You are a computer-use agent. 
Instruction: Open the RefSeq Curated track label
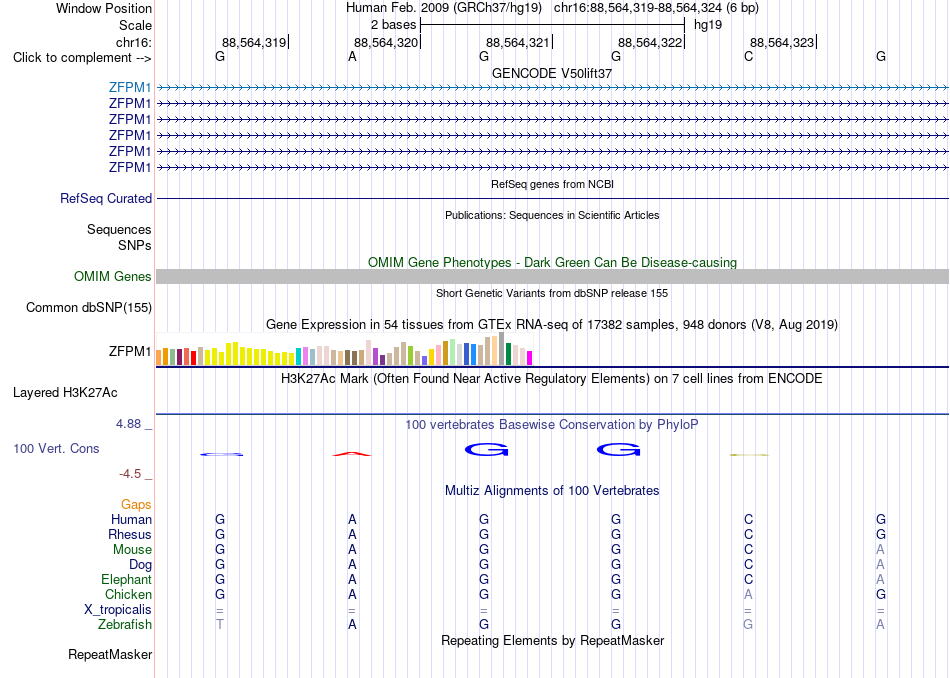point(106,198)
